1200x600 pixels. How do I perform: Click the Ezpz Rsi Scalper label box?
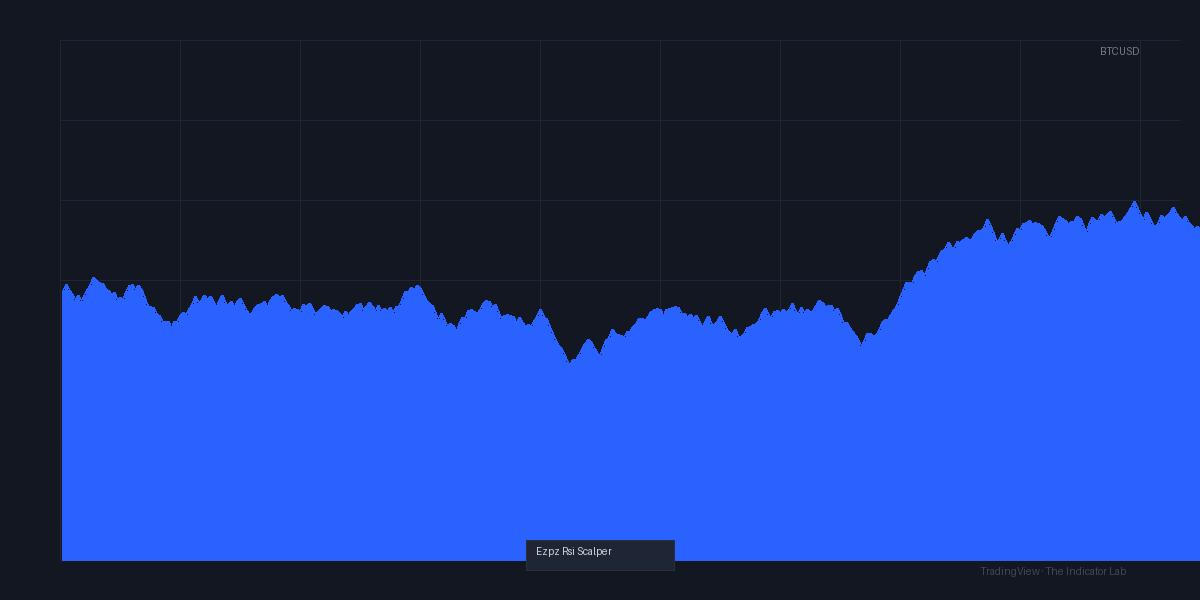[600, 555]
